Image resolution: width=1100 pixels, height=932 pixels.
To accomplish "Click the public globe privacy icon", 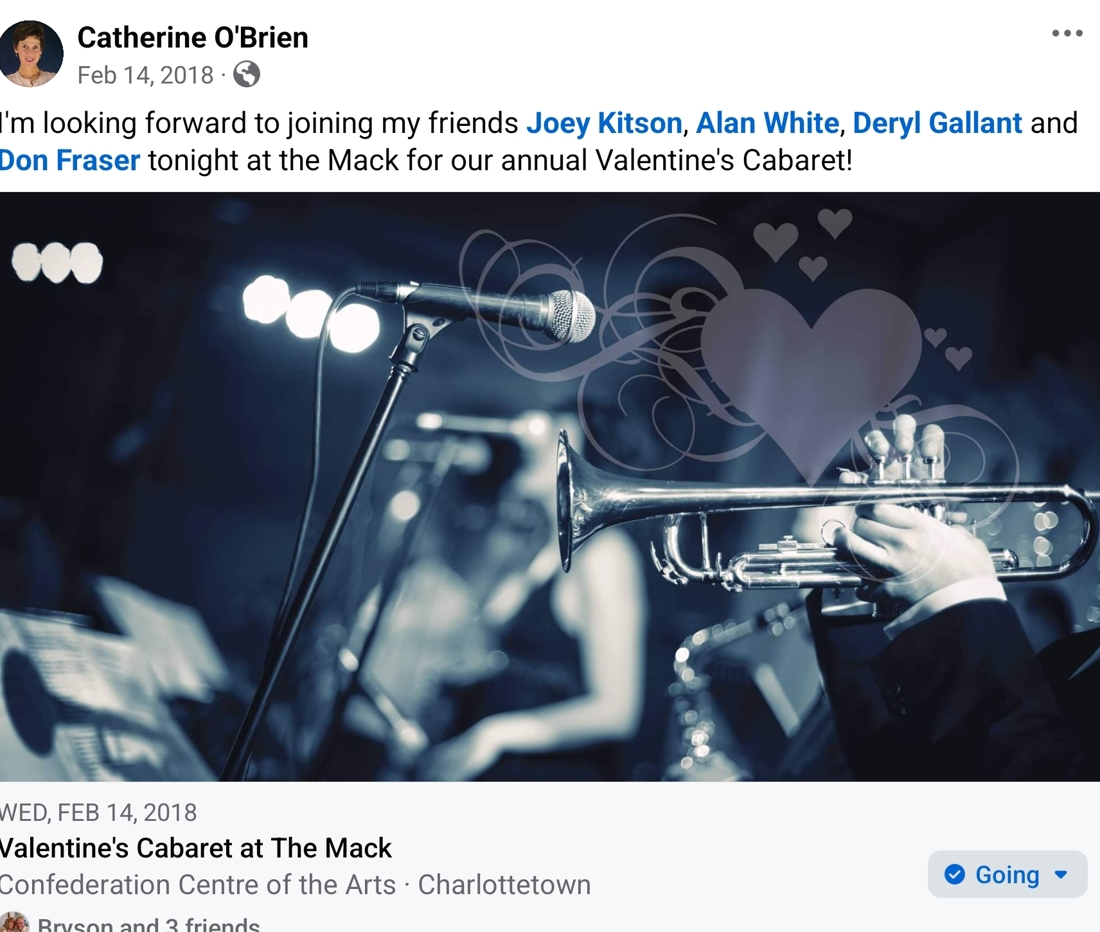I will pos(246,74).
